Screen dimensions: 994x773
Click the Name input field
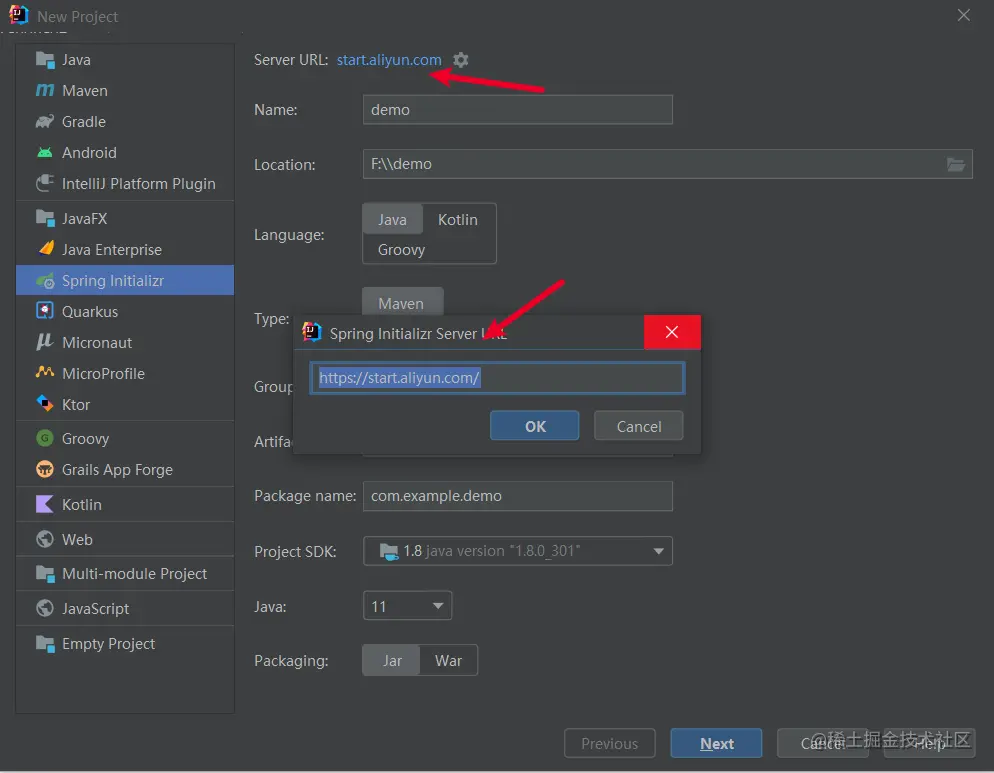[517, 110]
